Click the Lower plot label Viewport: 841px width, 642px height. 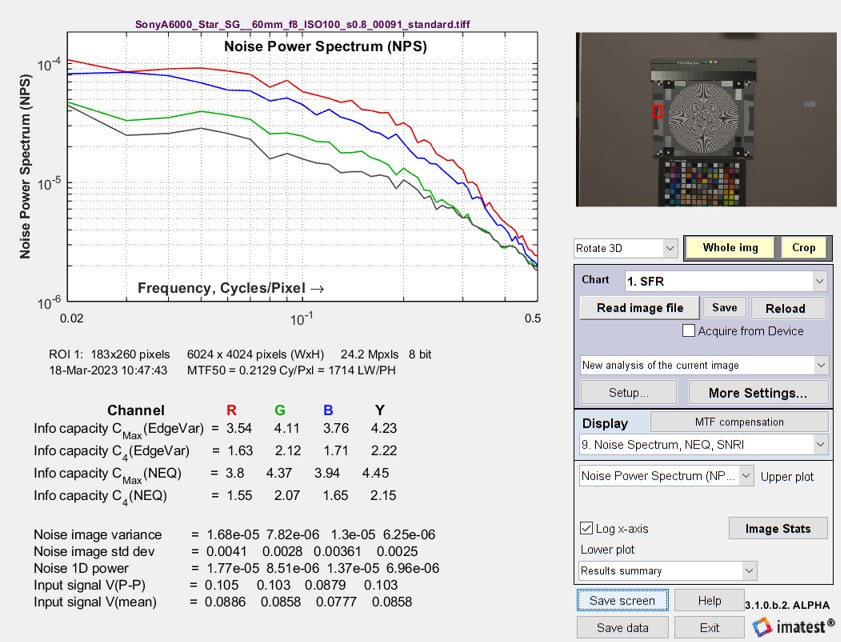click(x=607, y=550)
